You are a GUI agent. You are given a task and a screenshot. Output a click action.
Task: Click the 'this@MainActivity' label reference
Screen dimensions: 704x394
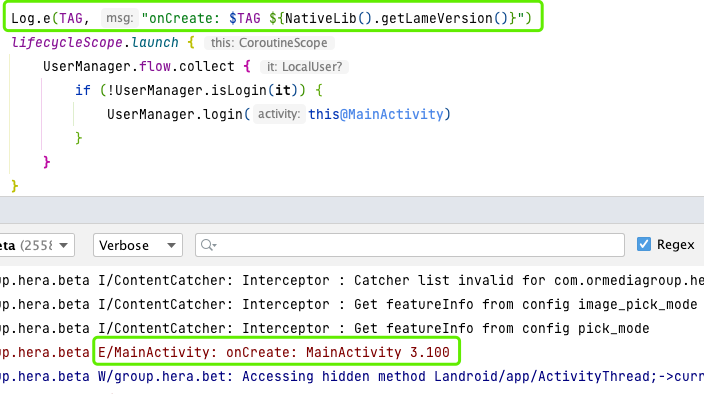coord(376,114)
